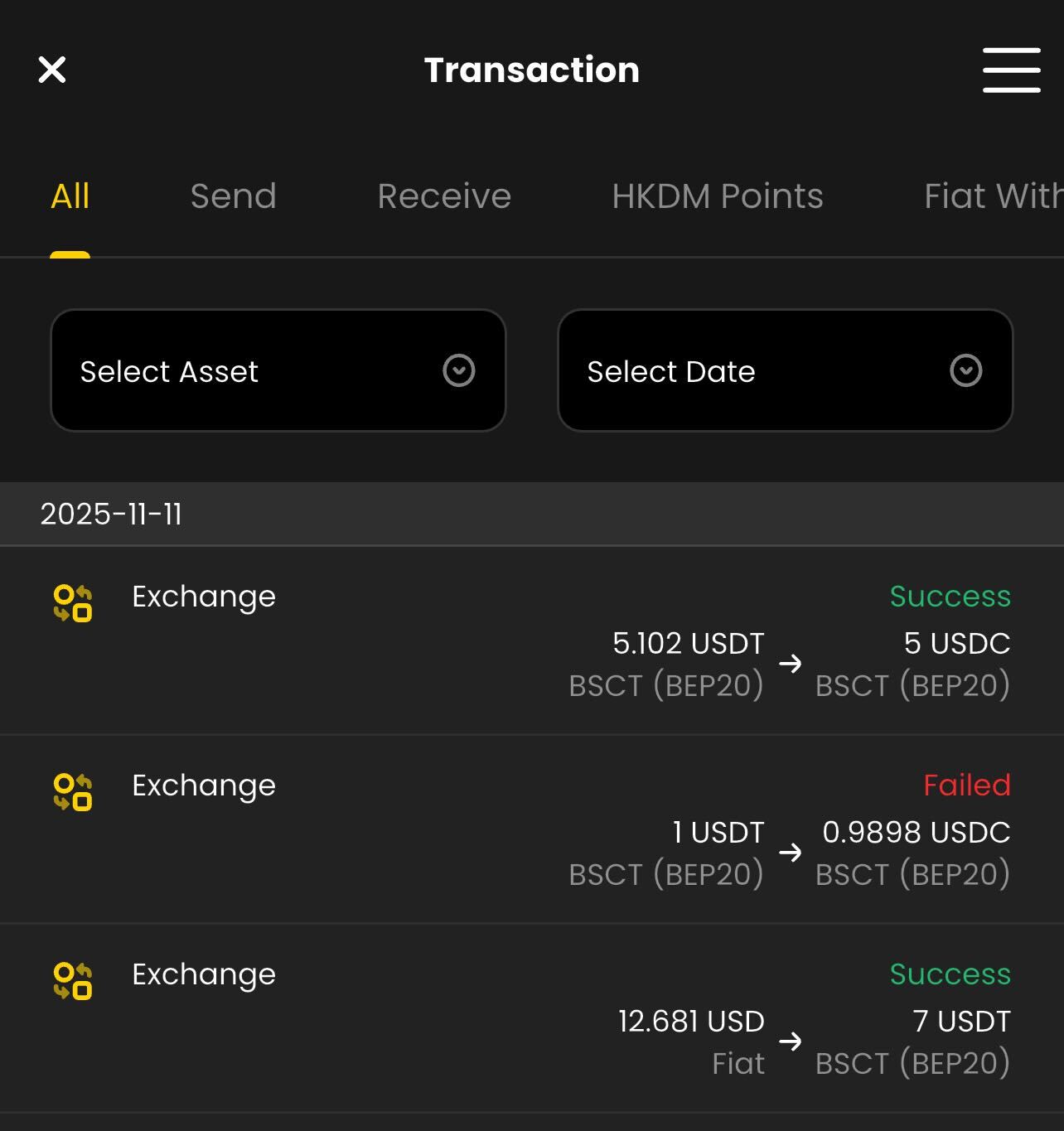Switch to the Send tab
This screenshot has height=1131, width=1064.
click(233, 196)
